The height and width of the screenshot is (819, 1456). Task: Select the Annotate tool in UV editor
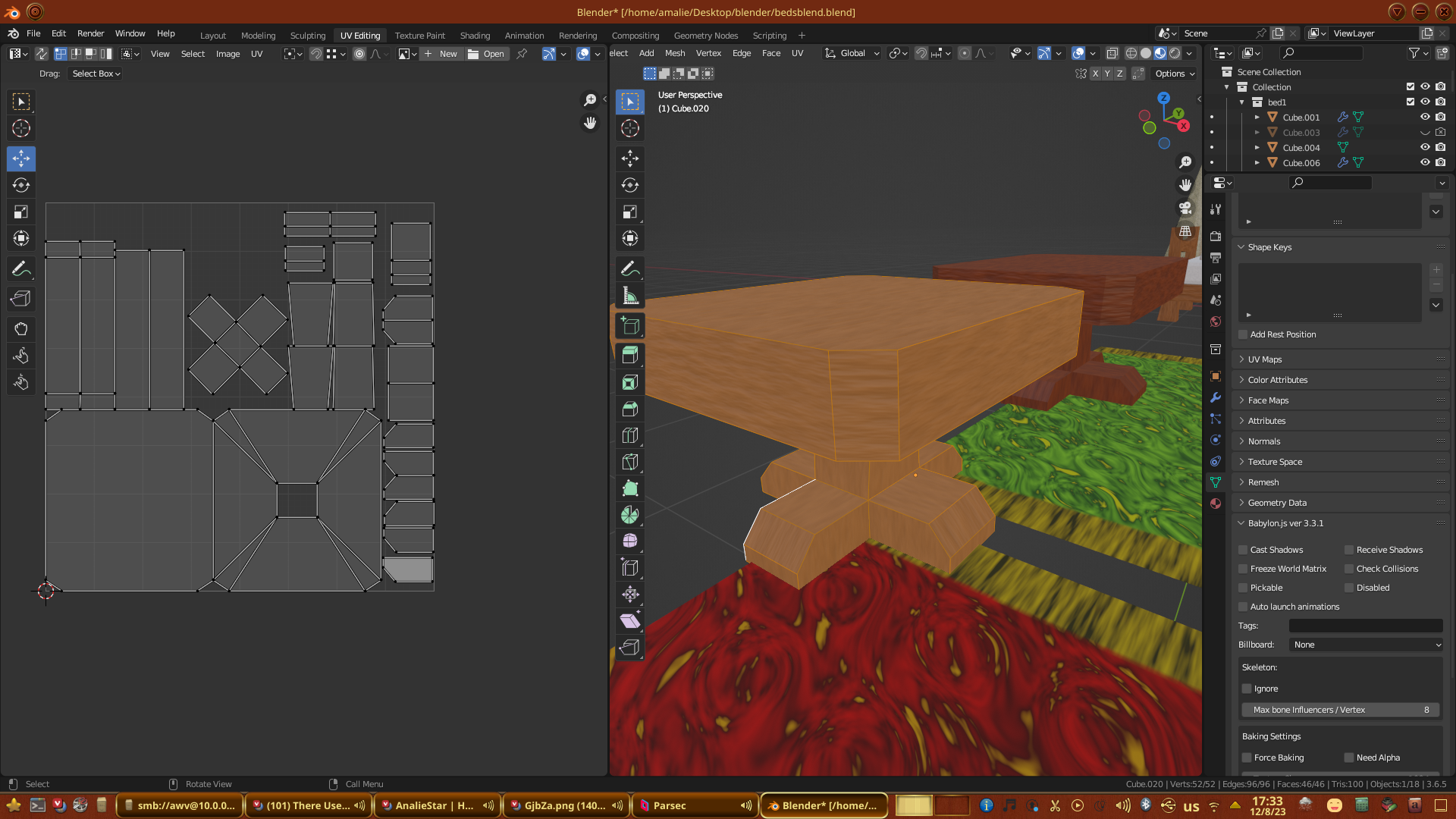(x=20, y=268)
